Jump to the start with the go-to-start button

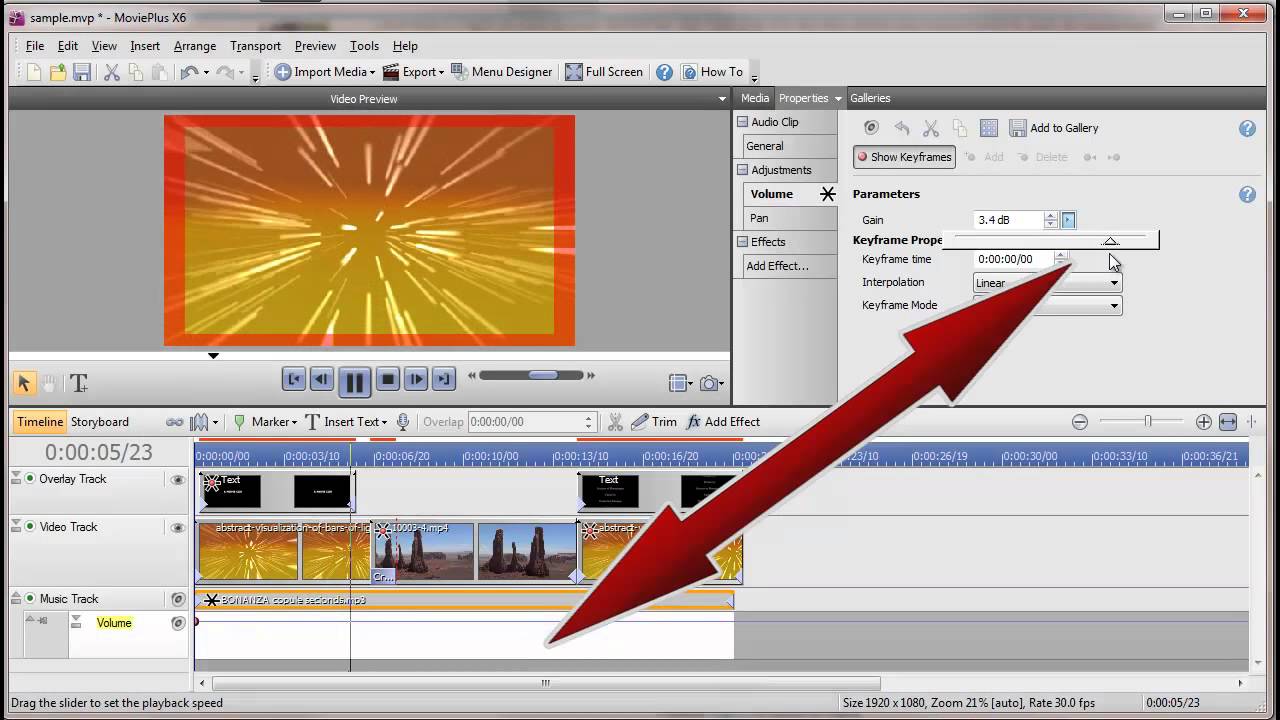coord(294,379)
